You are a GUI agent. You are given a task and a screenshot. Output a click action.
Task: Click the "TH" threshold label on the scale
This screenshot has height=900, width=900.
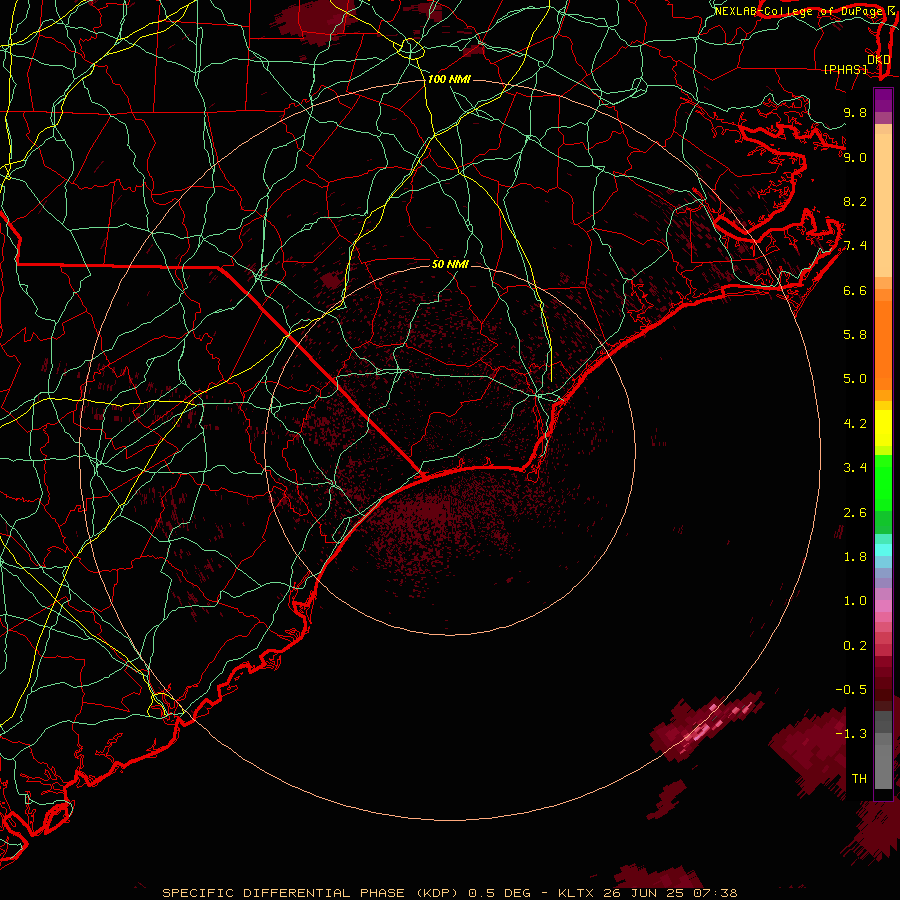click(859, 779)
